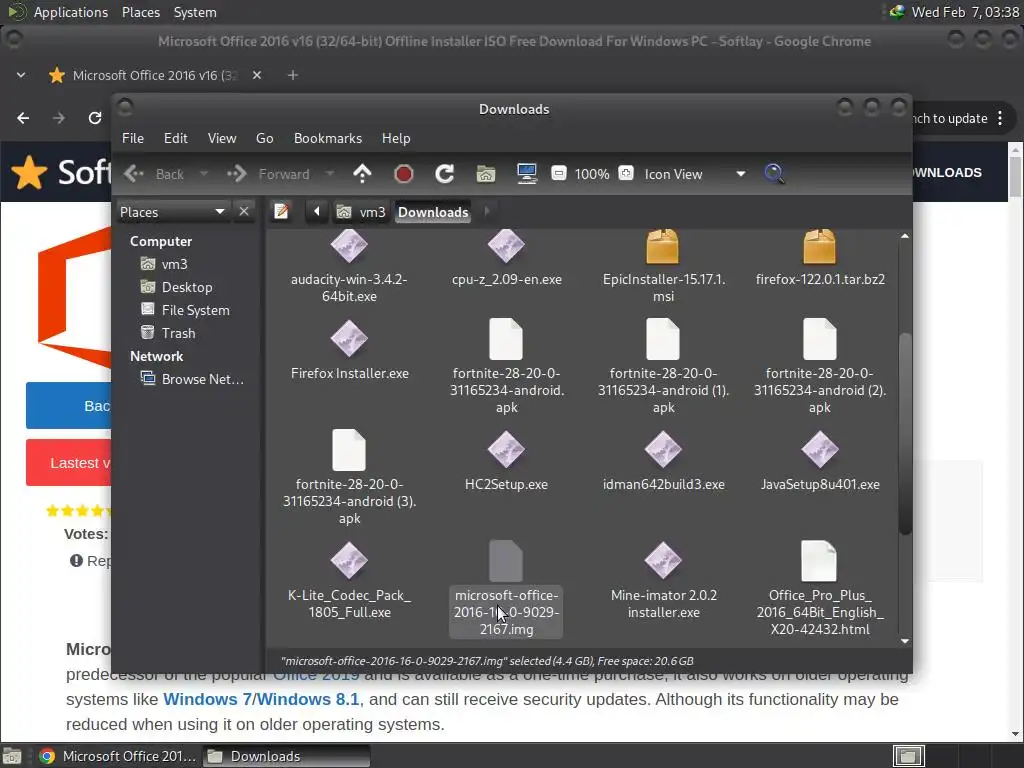Click scrollbar down arrow in file list

coord(904,641)
